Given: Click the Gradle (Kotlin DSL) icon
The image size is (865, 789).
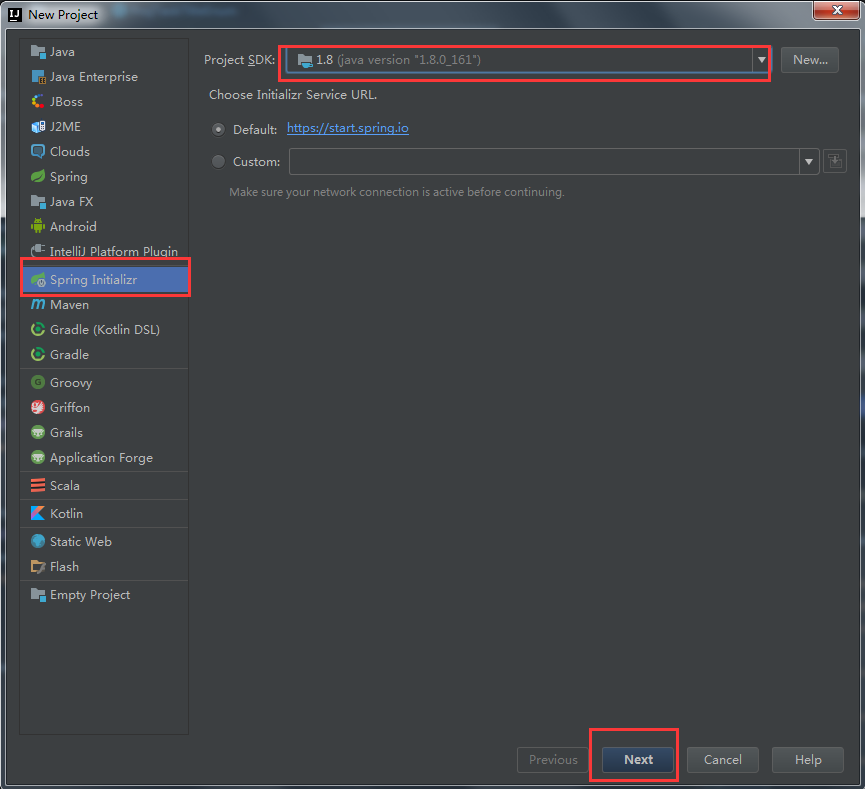Looking at the screenshot, I should pyautogui.click(x=38, y=329).
